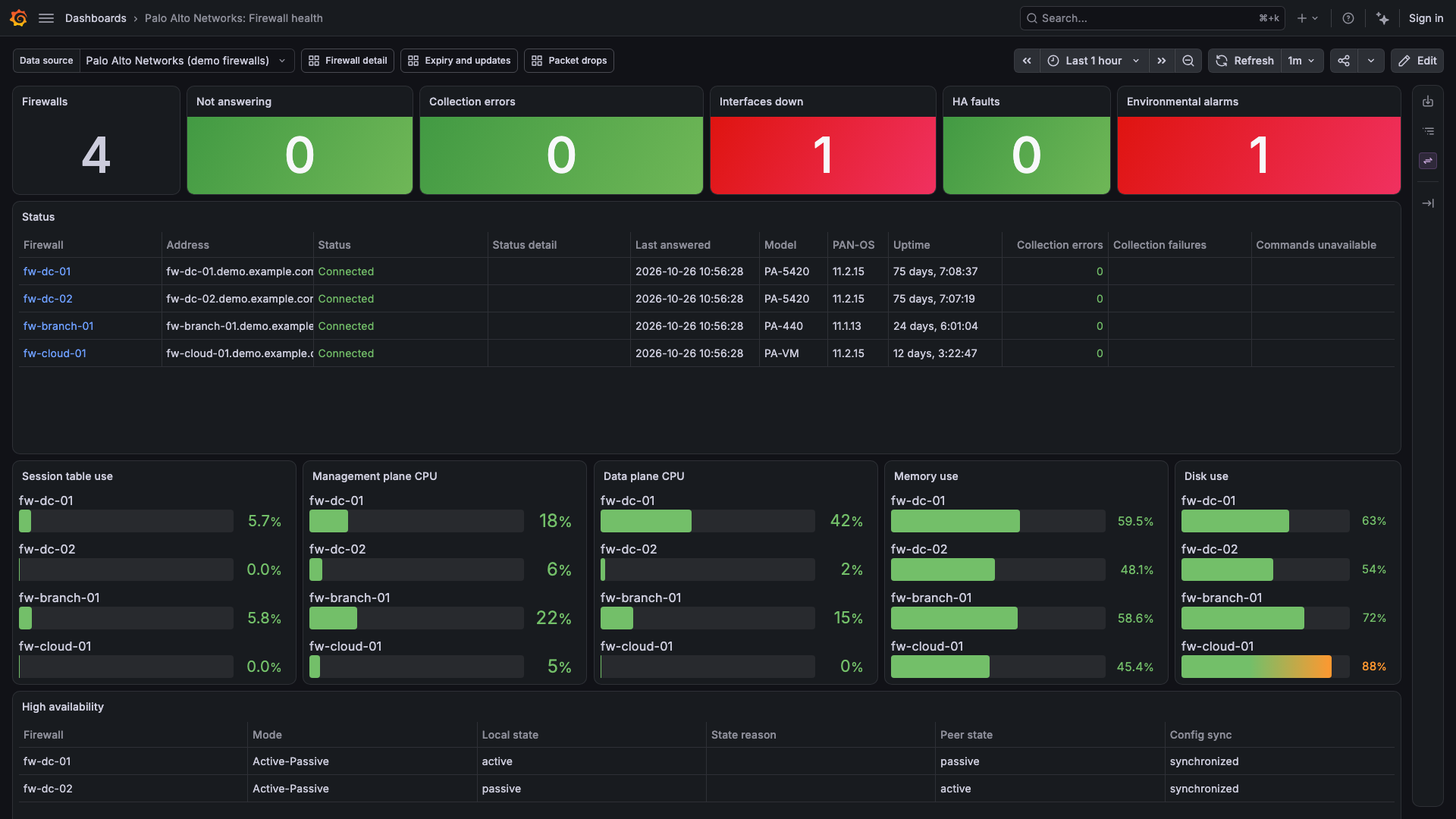Viewport: 1456px width, 819px height.
Task: Open the Packet drops dashboard link
Action: 570,61
